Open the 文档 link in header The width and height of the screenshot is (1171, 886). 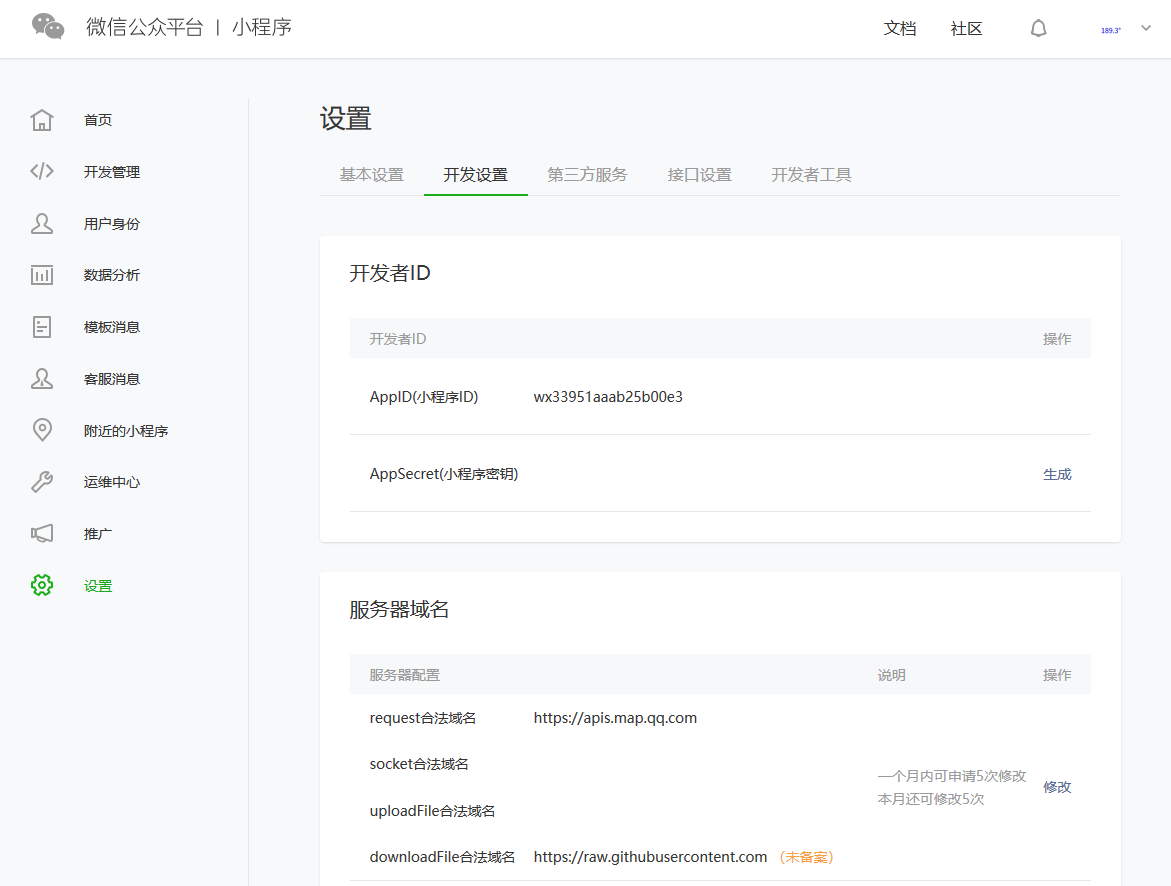(900, 29)
